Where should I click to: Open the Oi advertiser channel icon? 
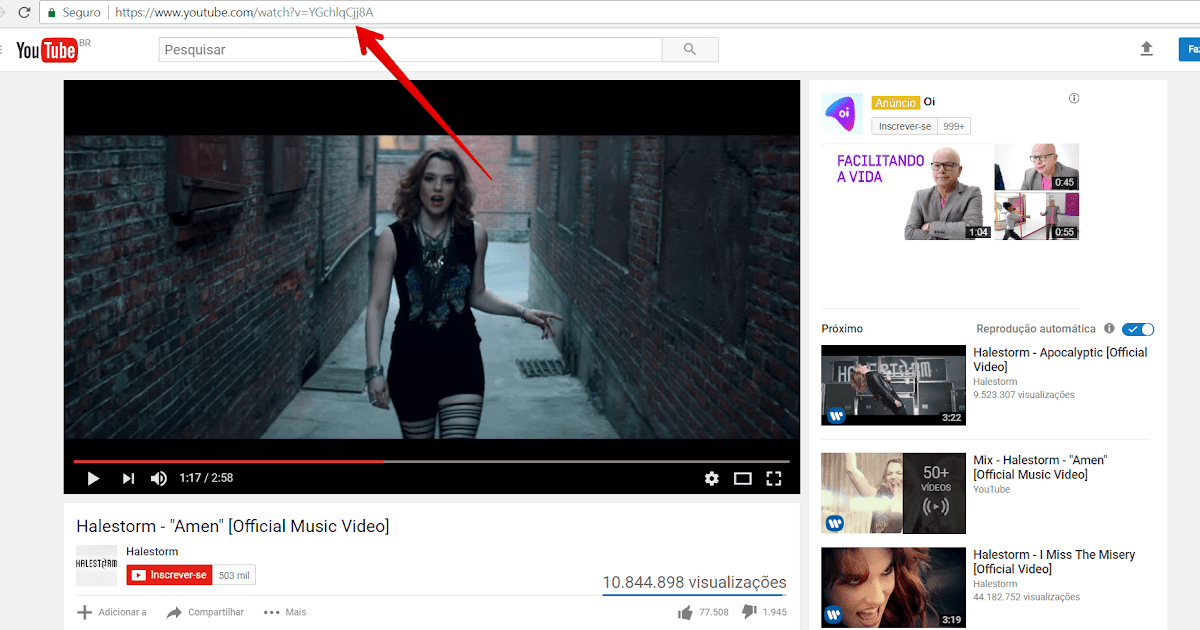pos(842,113)
